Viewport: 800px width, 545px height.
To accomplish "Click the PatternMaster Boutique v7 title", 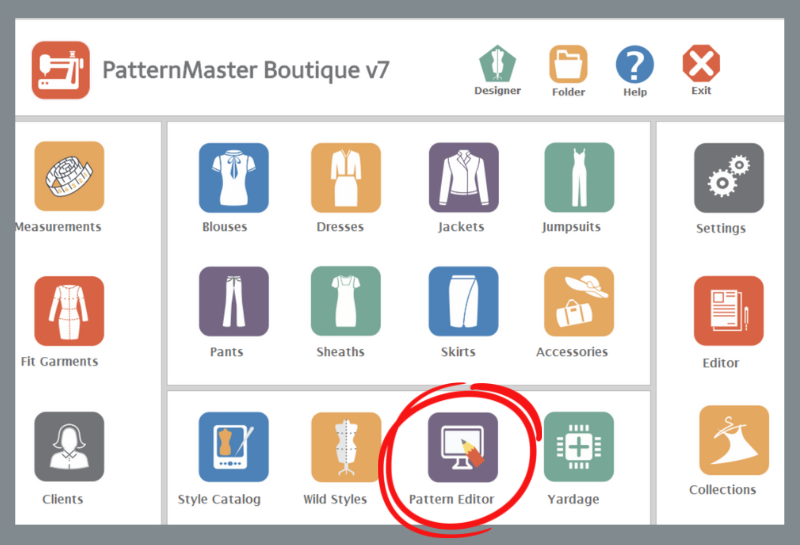I will pos(246,70).
